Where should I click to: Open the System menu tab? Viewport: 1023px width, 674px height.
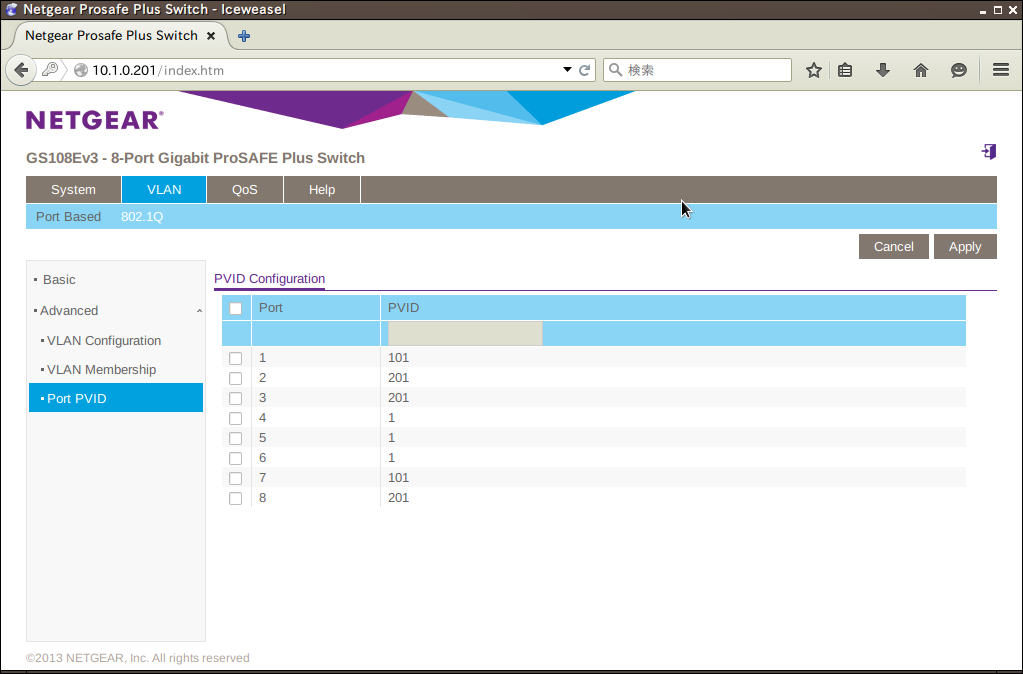[73, 189]
